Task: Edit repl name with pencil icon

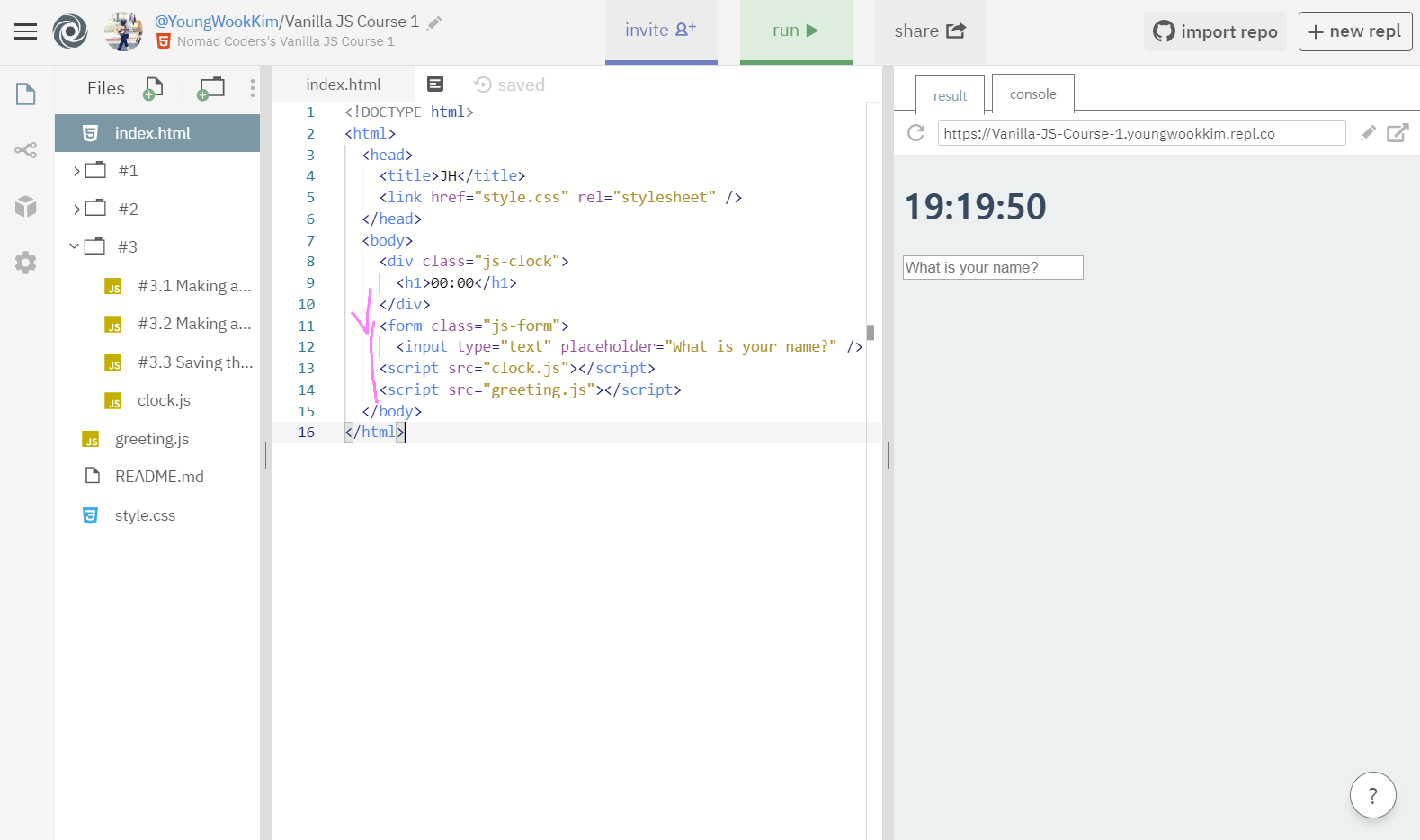Action: coord(433,22)
